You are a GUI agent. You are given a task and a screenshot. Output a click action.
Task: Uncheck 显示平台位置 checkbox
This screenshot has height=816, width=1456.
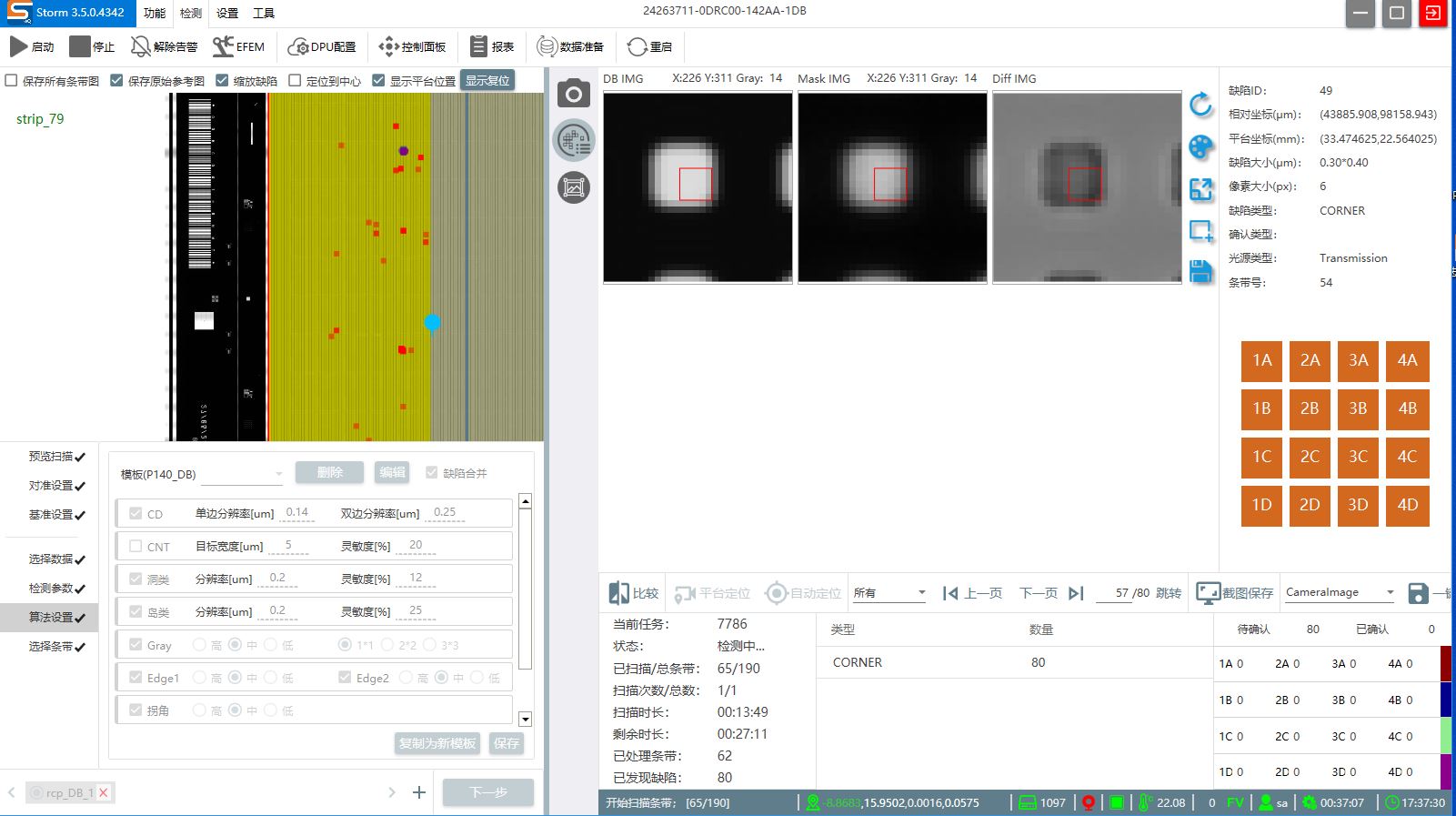click(x=378, y=81)
